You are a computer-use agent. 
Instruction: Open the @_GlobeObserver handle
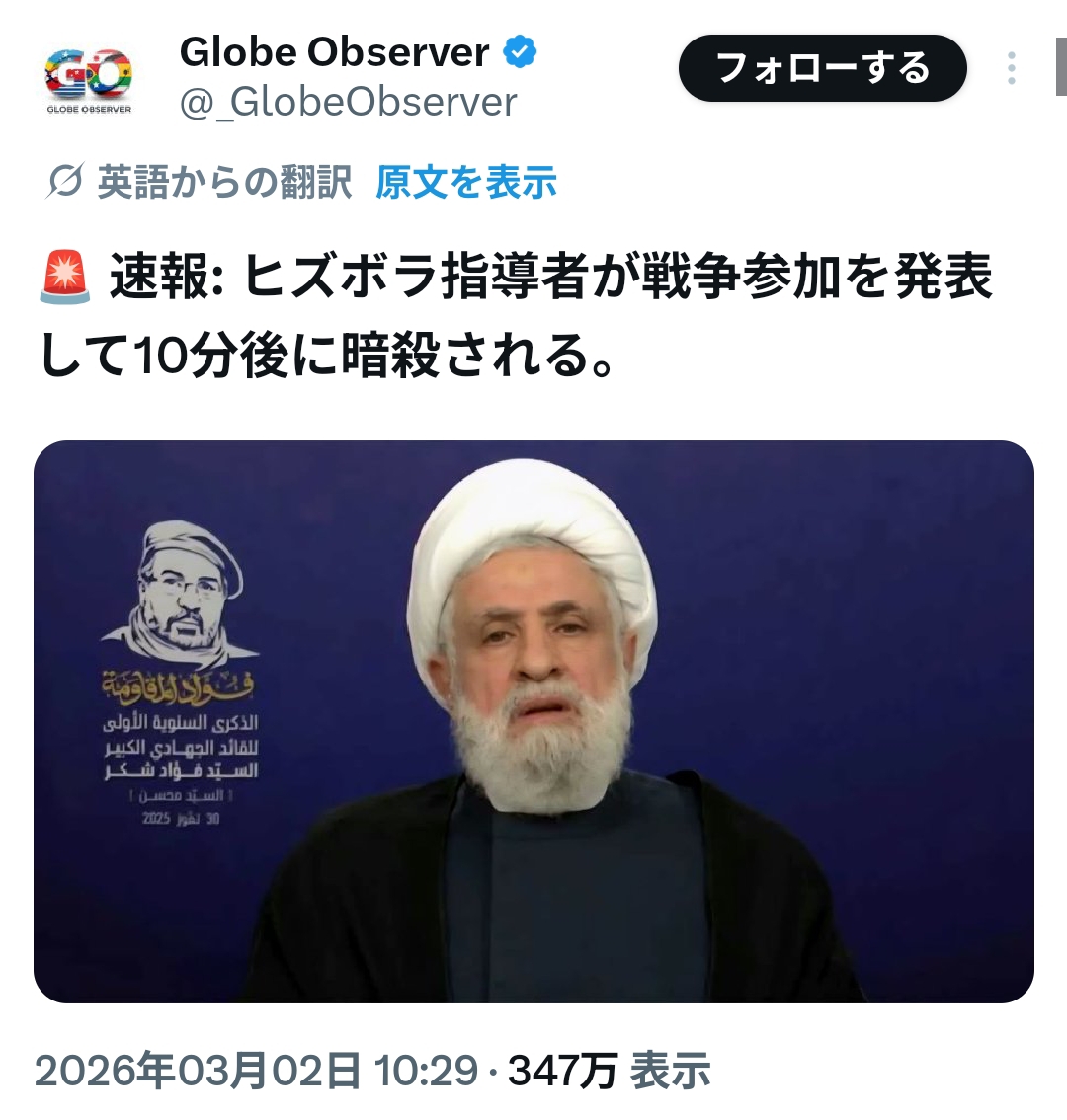click(348, 102)
